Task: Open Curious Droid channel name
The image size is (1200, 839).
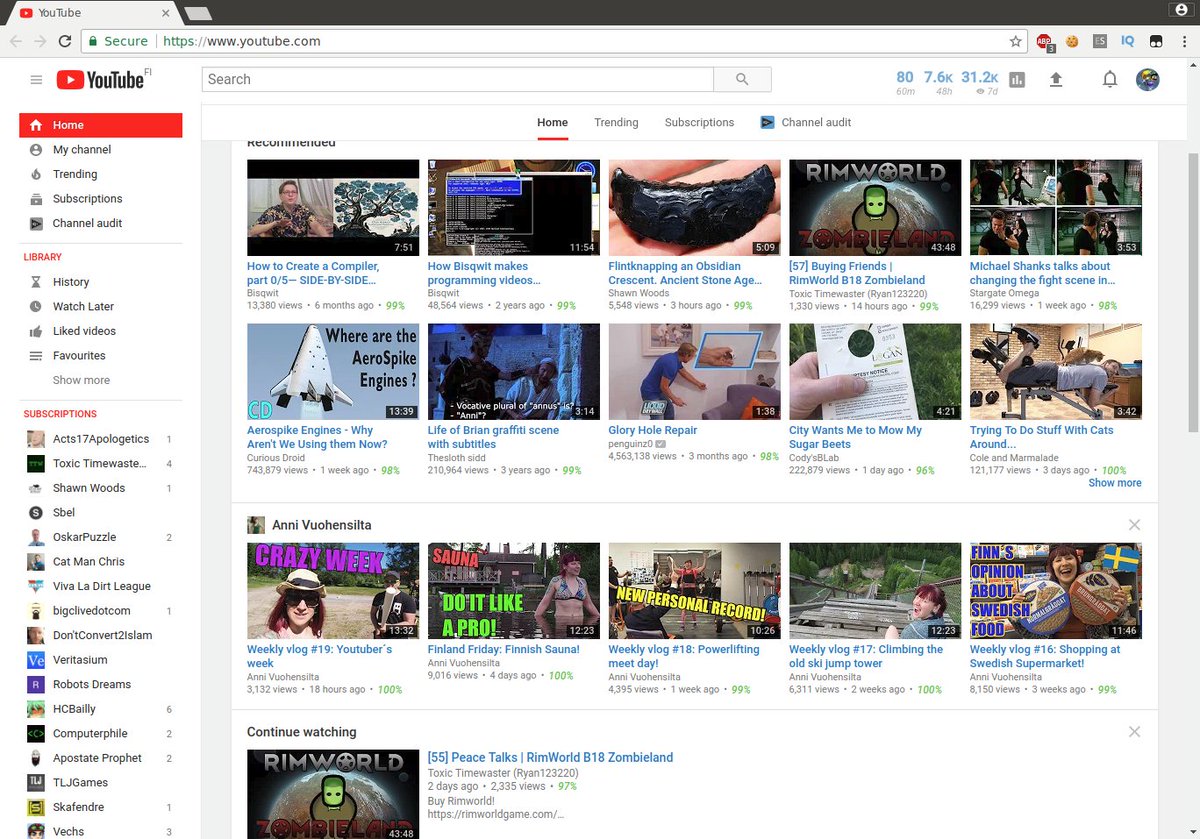Action: [x=278, y=458]
